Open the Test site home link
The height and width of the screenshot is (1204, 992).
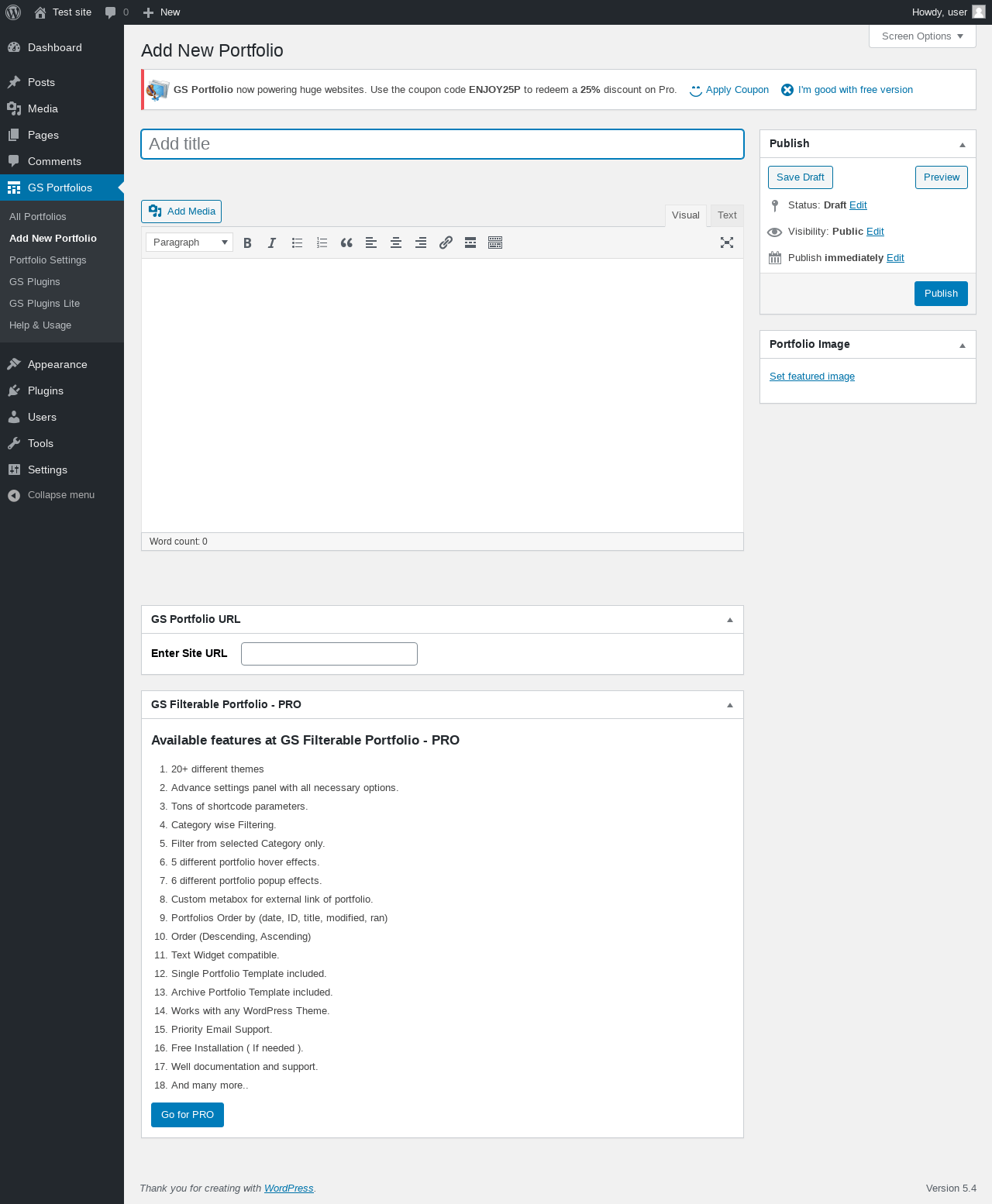pos(63,12)
